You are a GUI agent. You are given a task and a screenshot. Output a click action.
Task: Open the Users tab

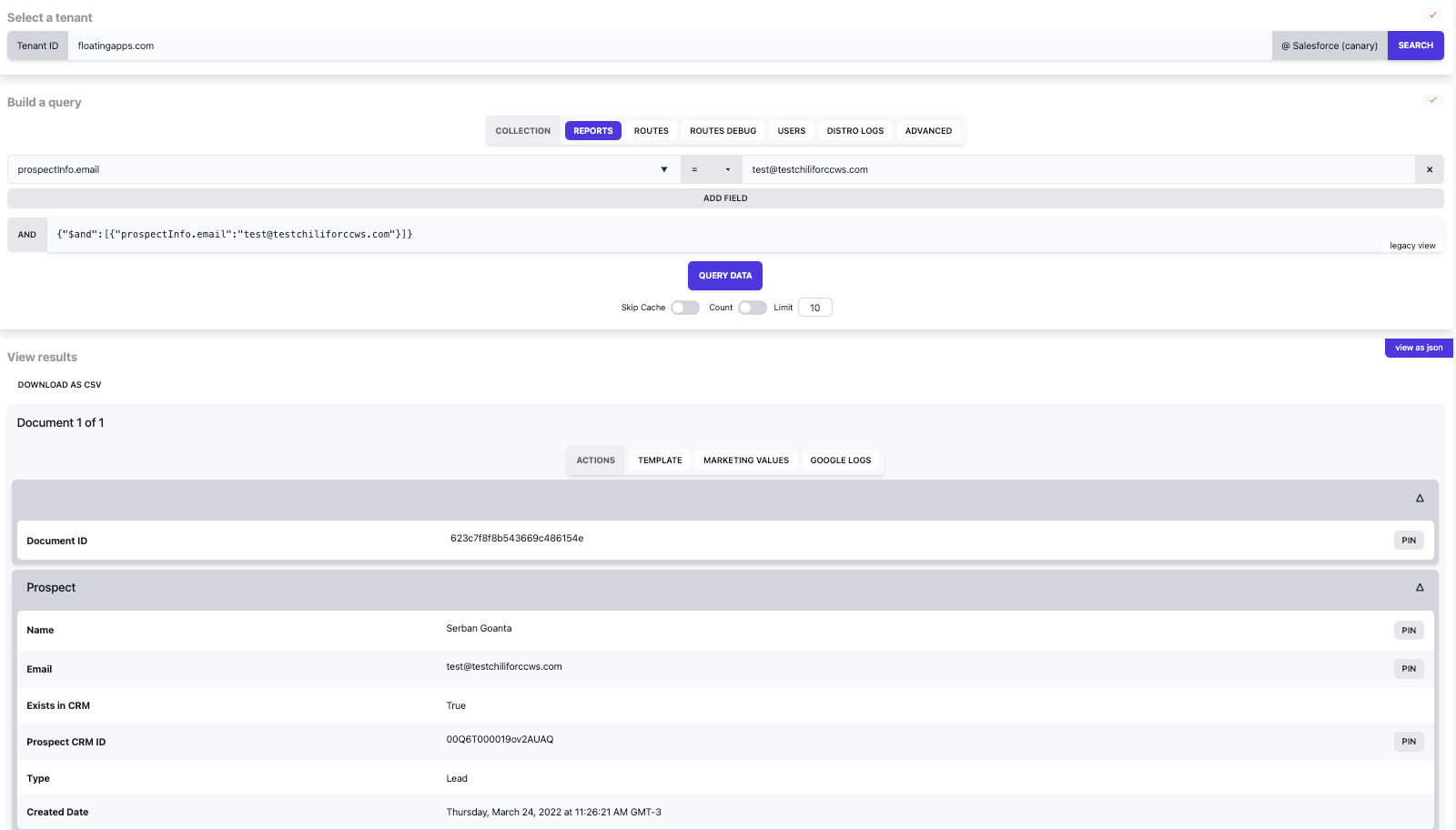pyautogui.click(x=792, y=131)
